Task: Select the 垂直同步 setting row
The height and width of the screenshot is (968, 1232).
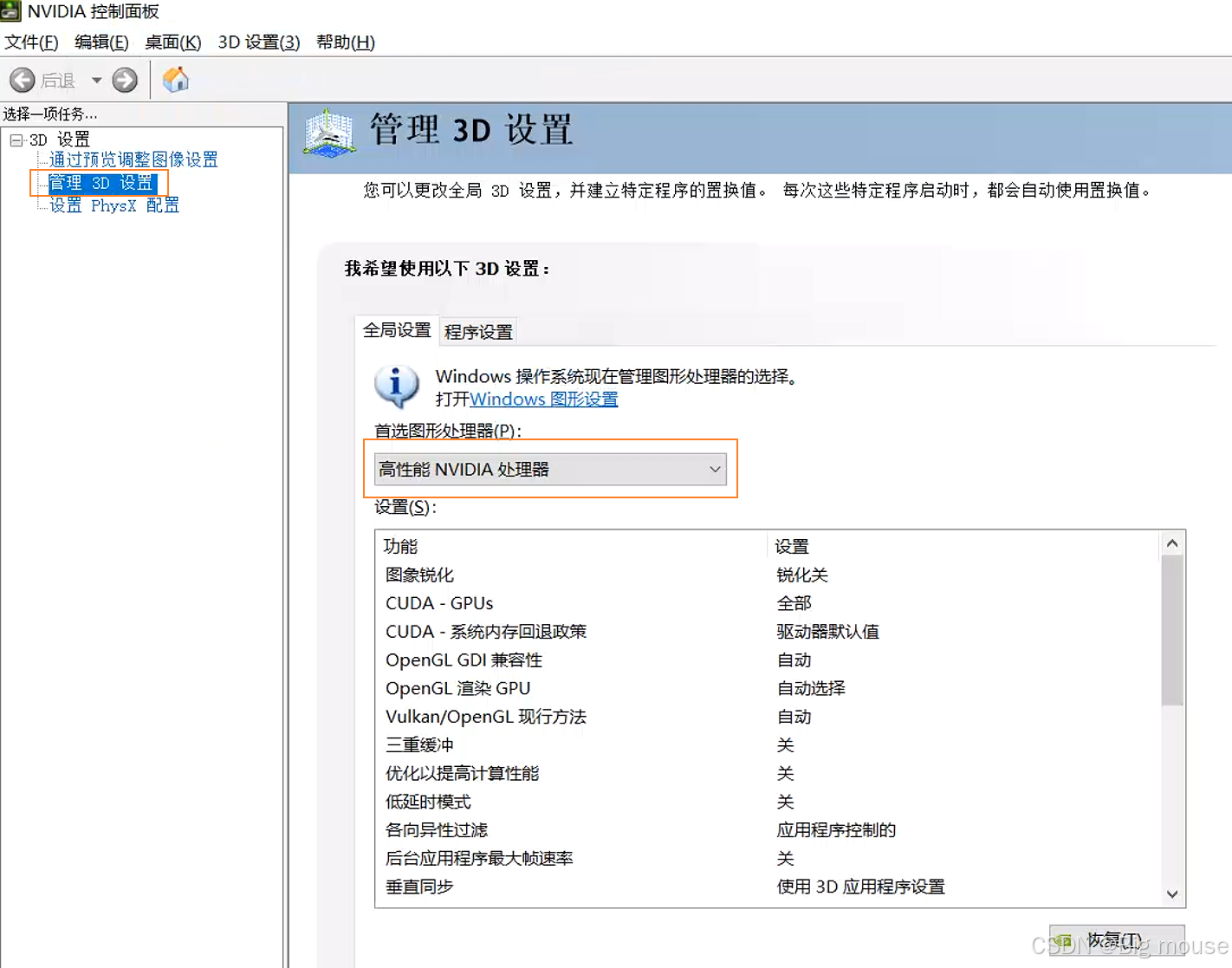Action: pos(768,887)
